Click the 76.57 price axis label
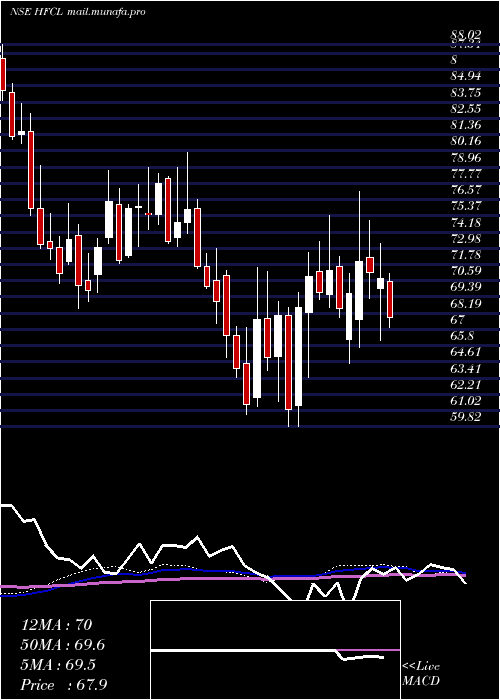 [x=466, y=190]
